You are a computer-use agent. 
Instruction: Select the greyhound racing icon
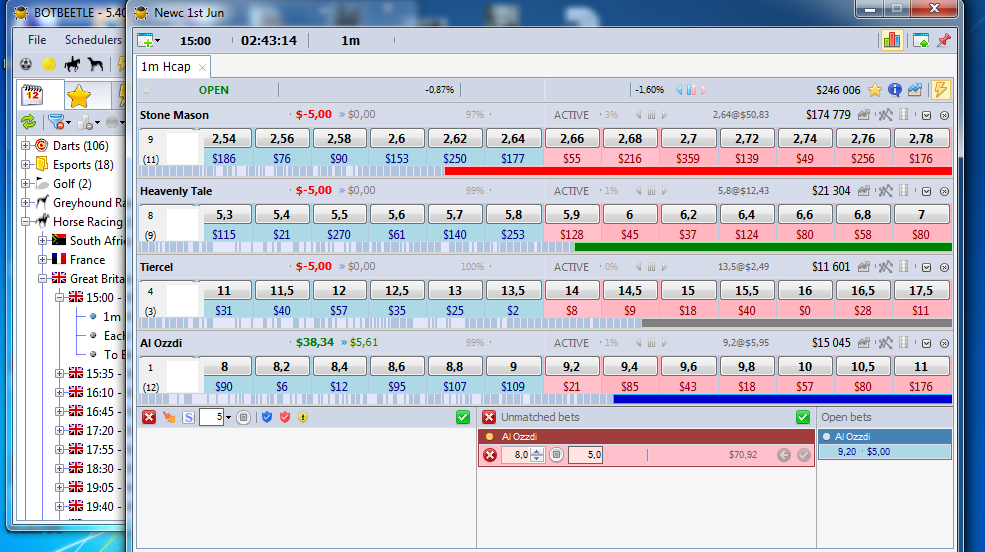[95, 64]
